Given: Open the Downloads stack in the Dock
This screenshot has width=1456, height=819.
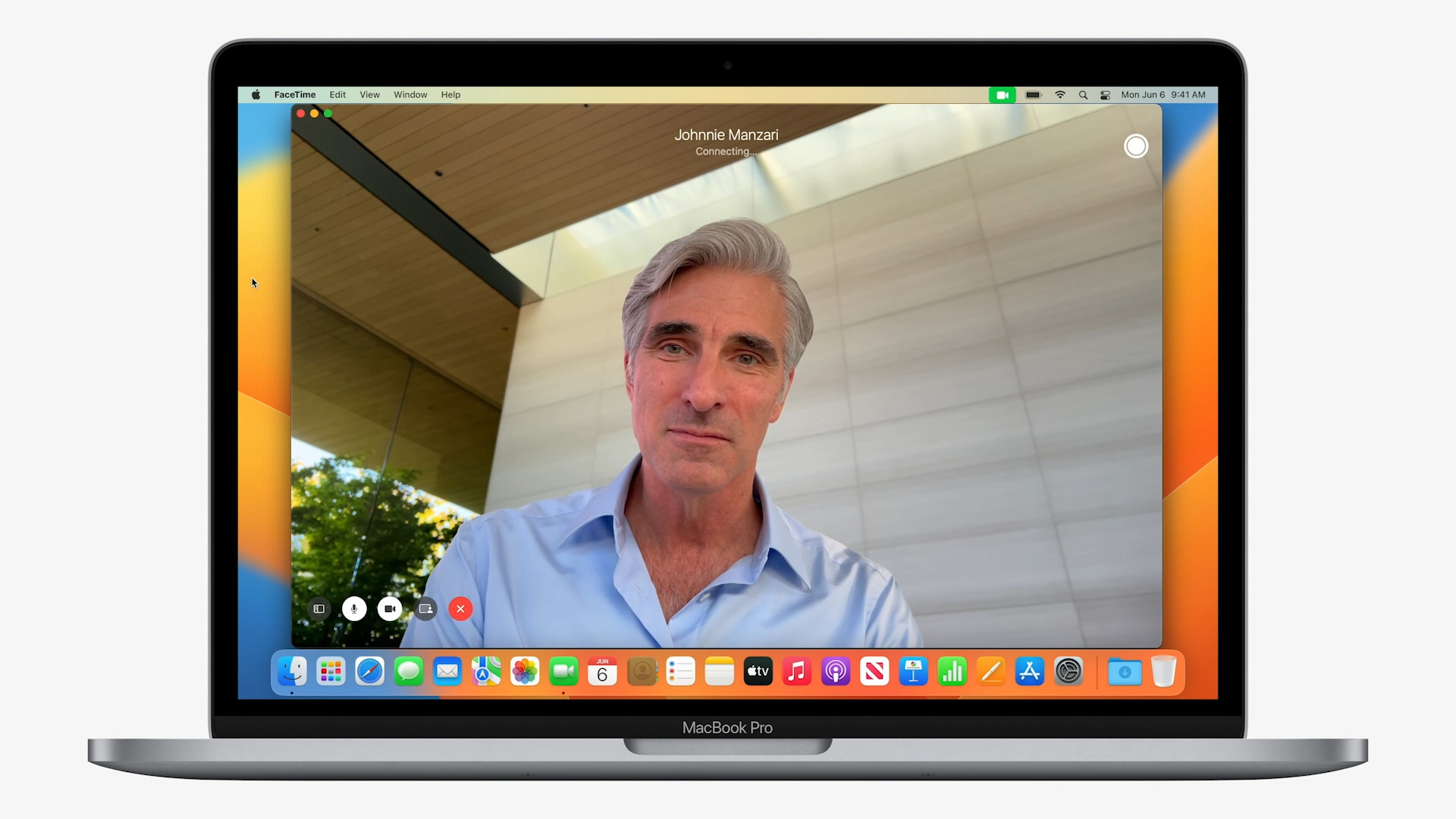Looking at the screenshot, I should pyautogui.click(x=1124, y=672).
